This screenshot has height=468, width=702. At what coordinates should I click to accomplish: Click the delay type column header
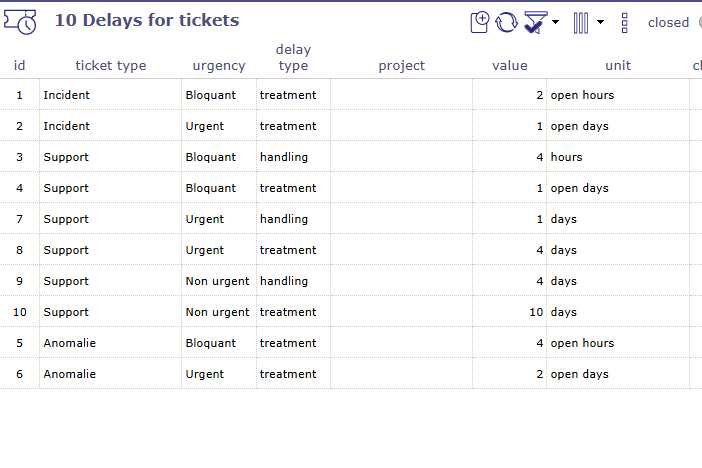pyautogui.click(x=293, y=58)
